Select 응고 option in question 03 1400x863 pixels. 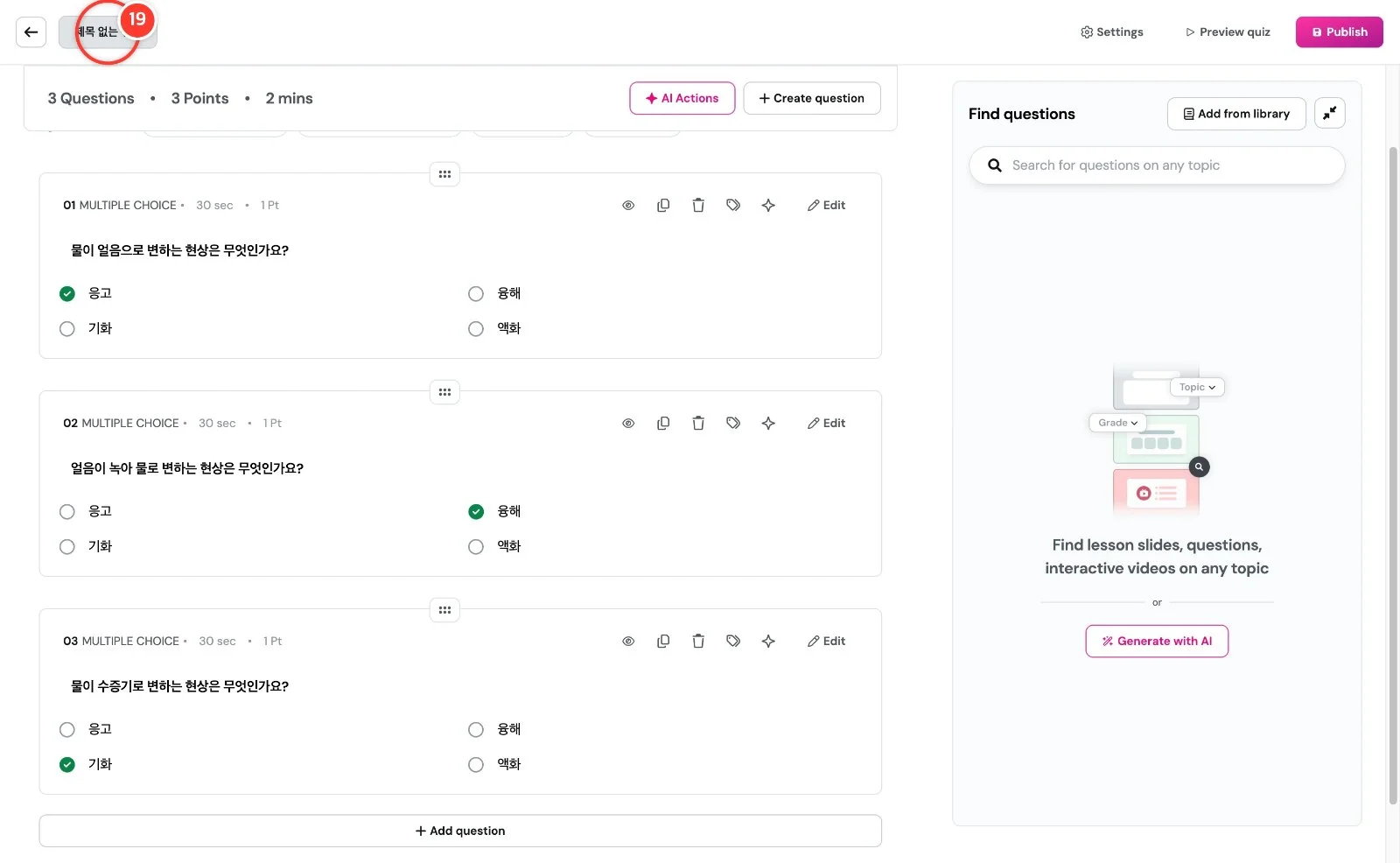point(67,730)
